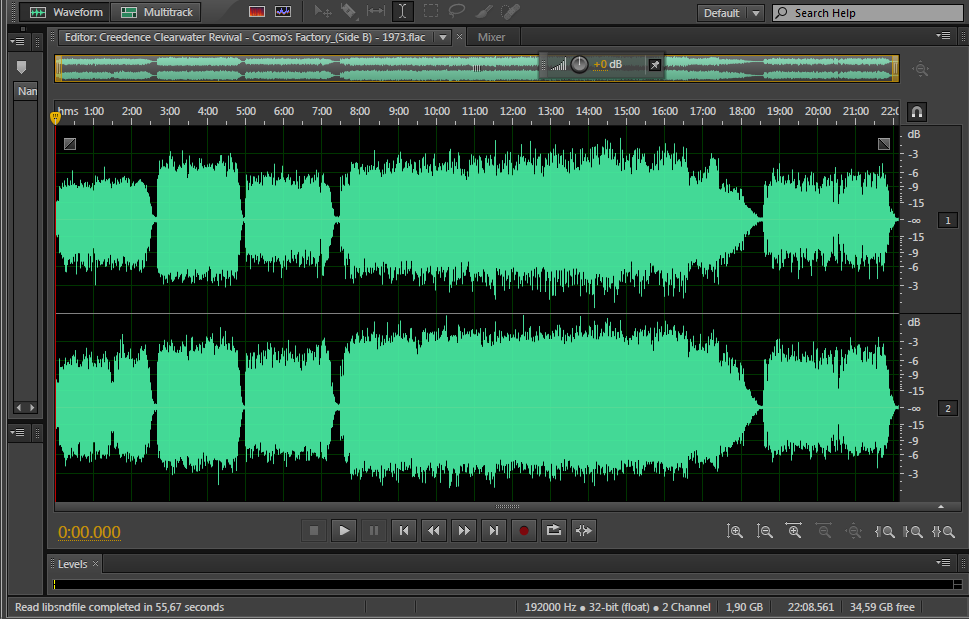Adjust the HUD amplitude knob
Screen dimensions: 969x619
pyautogui.click(x=579, y=64)
